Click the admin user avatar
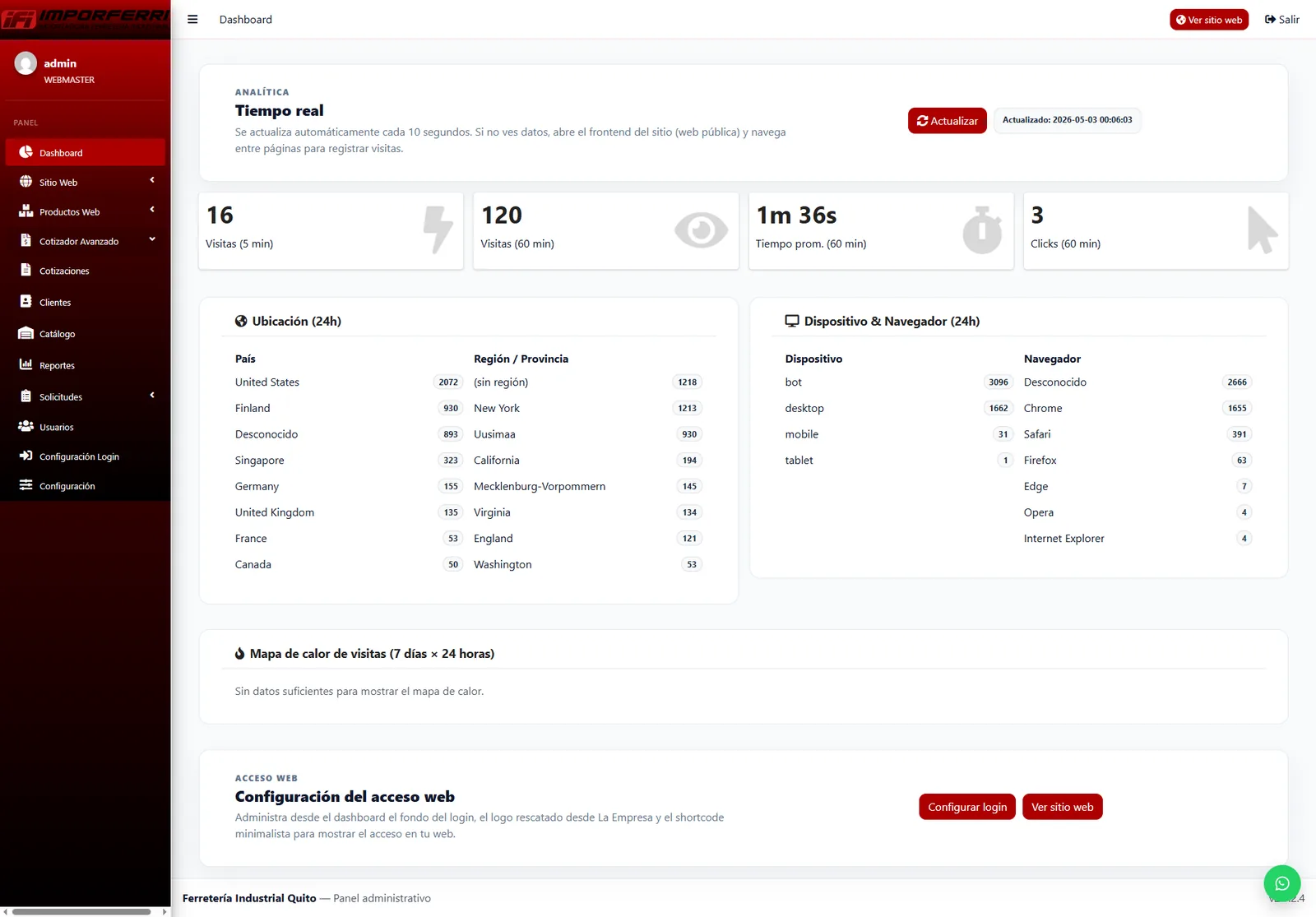 click(x=25, y=63)
